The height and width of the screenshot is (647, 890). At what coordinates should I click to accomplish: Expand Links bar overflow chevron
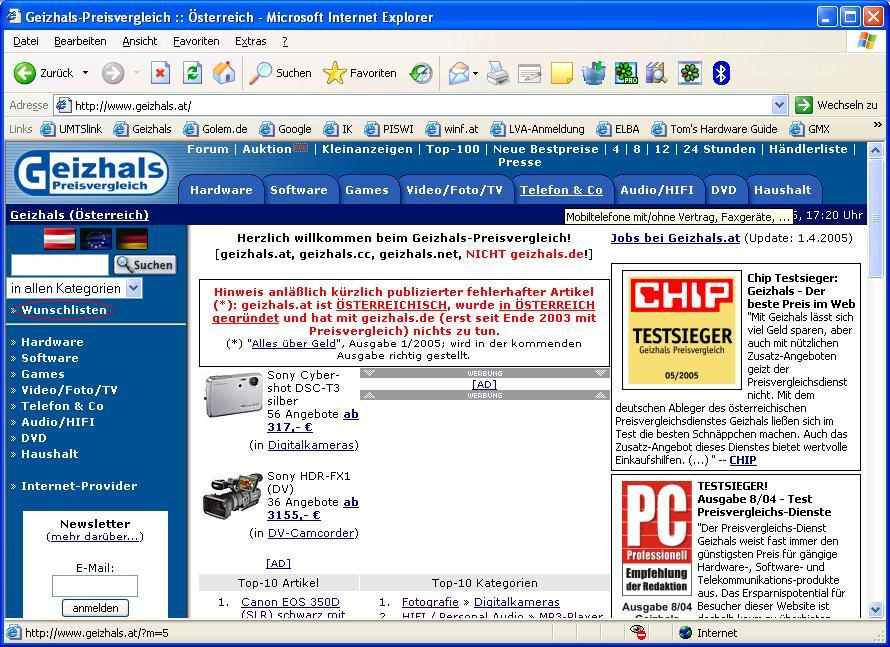878,124
